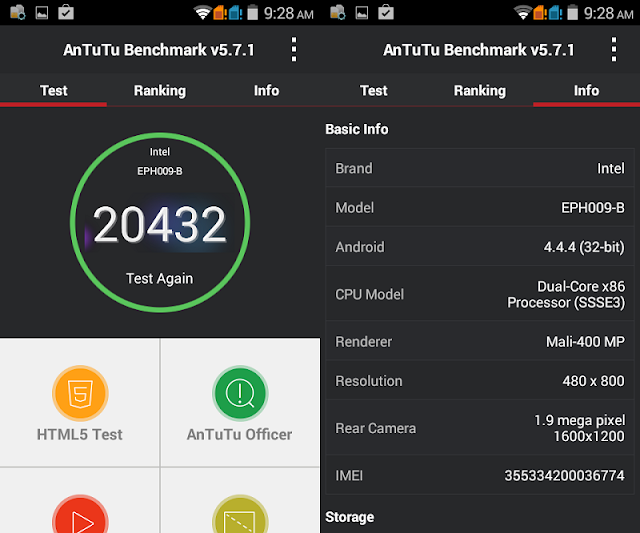
Task: Select Info tab on right screen
Action: click(x=587, y=90)
